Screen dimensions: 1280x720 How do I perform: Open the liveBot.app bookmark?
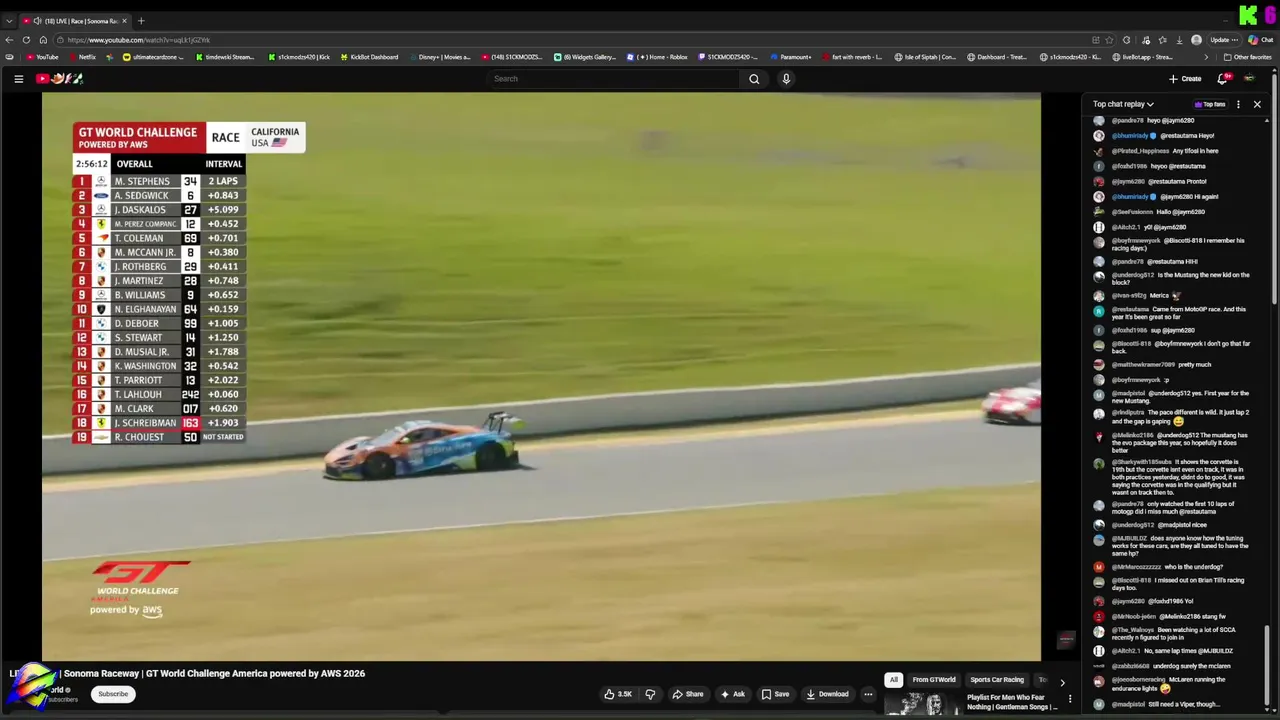(x=1142, y=57)
